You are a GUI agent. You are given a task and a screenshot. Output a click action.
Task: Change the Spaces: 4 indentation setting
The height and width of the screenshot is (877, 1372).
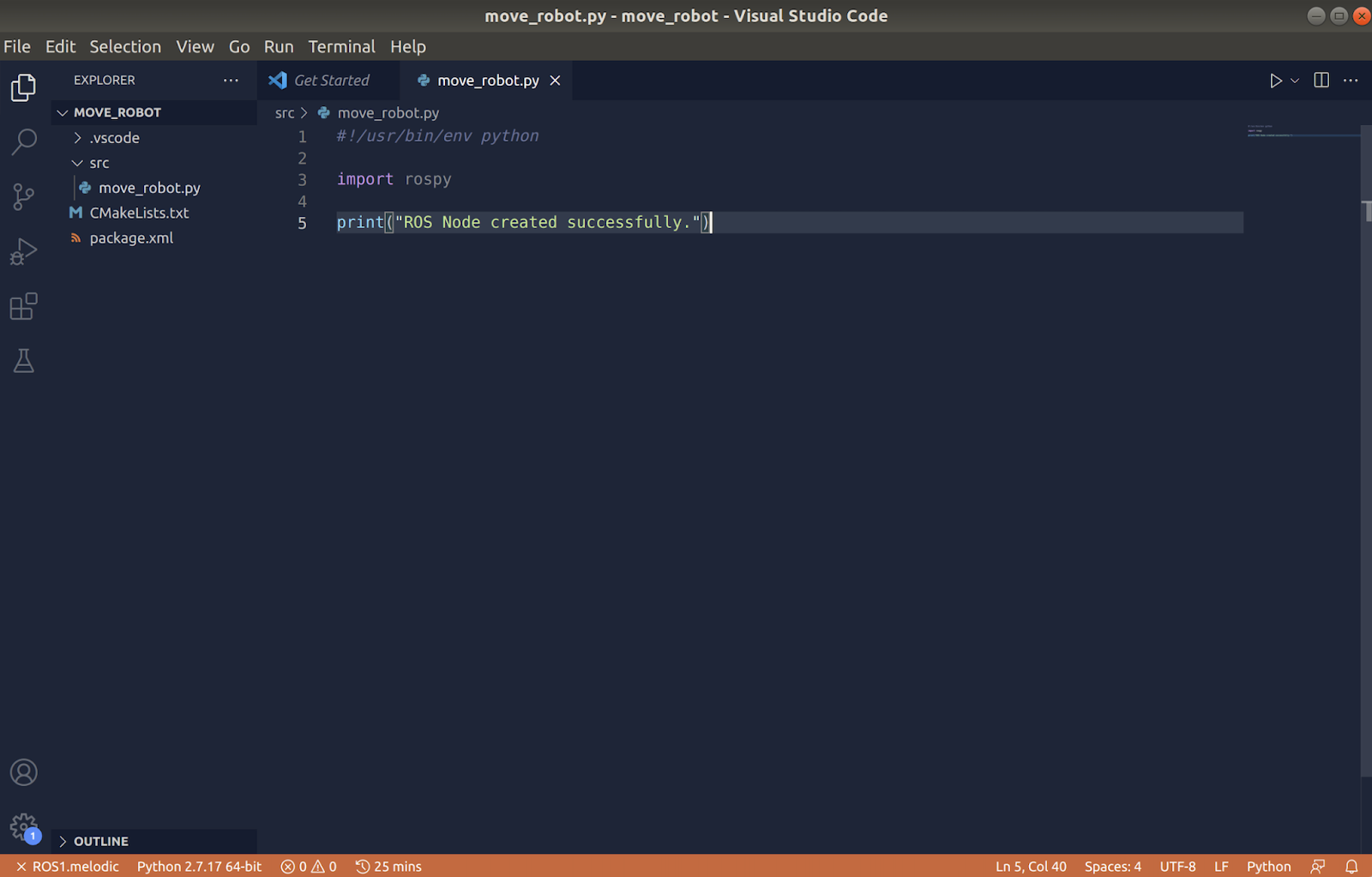point(1112,867)
